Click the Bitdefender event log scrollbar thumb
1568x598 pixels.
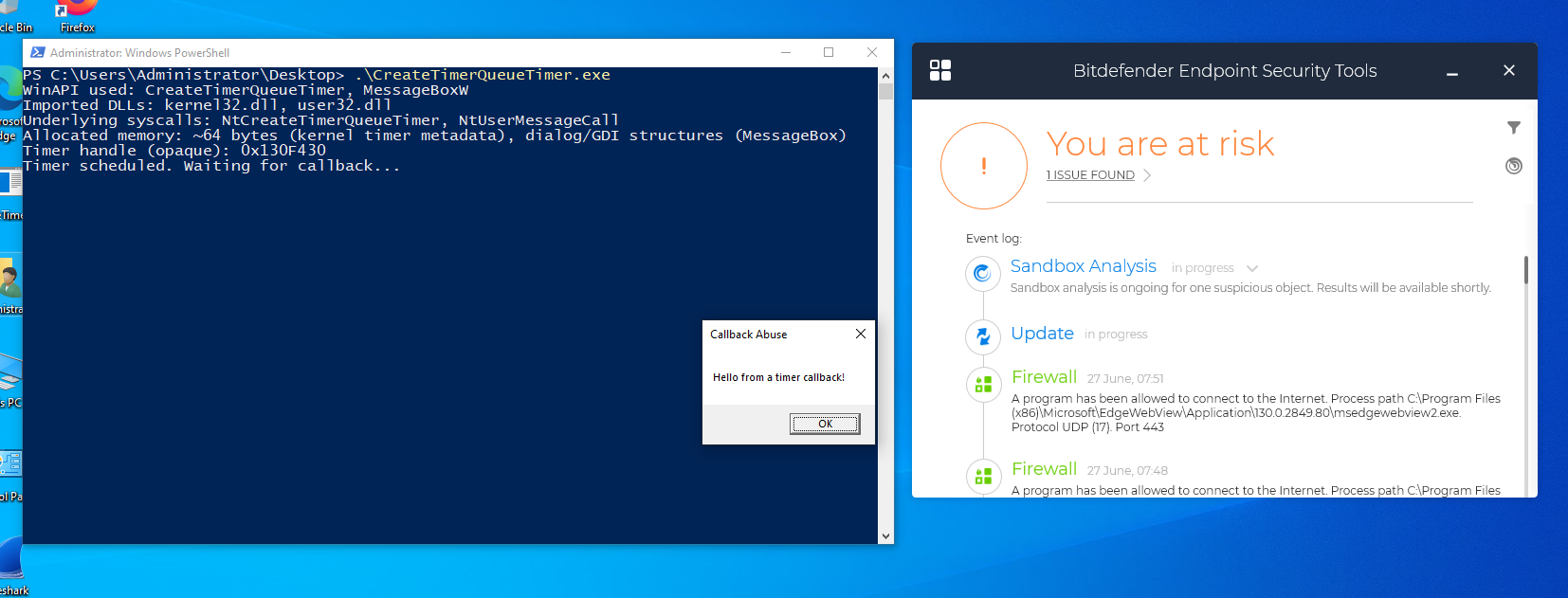1525,270
